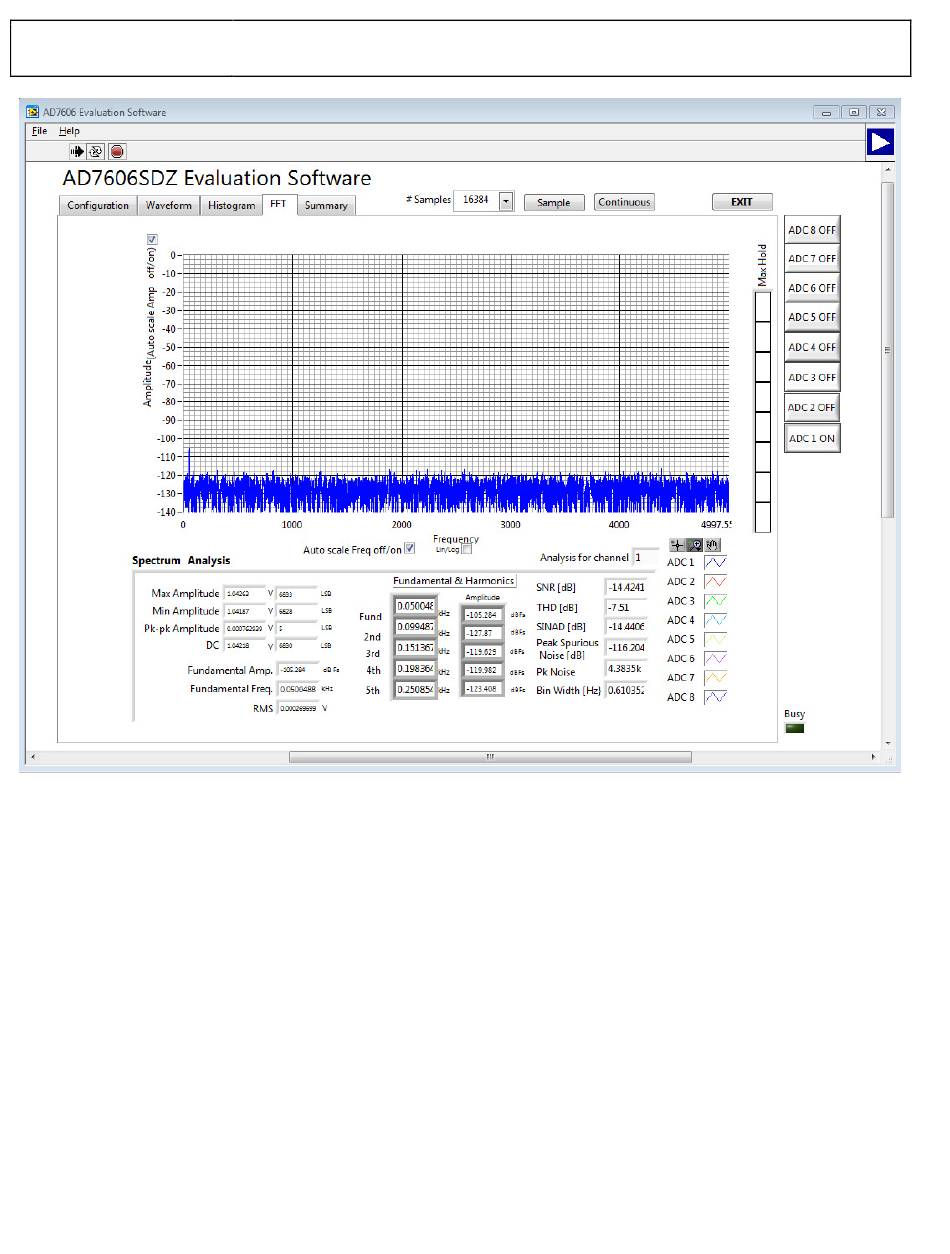Screen dimensions: 950x1254
Task: Click the vertical scrollbar thumb
Action: pos(888,350)
